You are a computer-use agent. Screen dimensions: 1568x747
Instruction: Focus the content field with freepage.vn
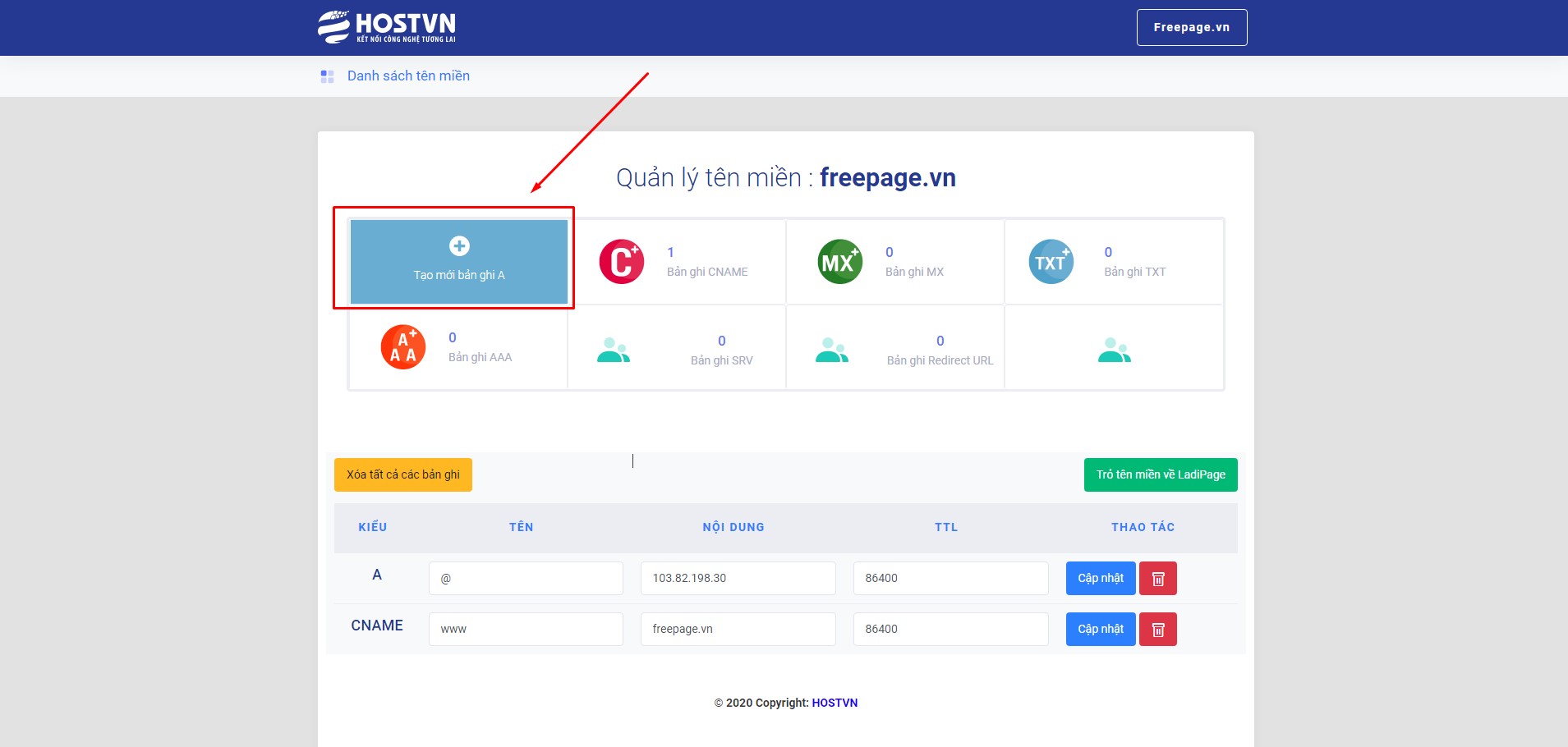point(738,629)
